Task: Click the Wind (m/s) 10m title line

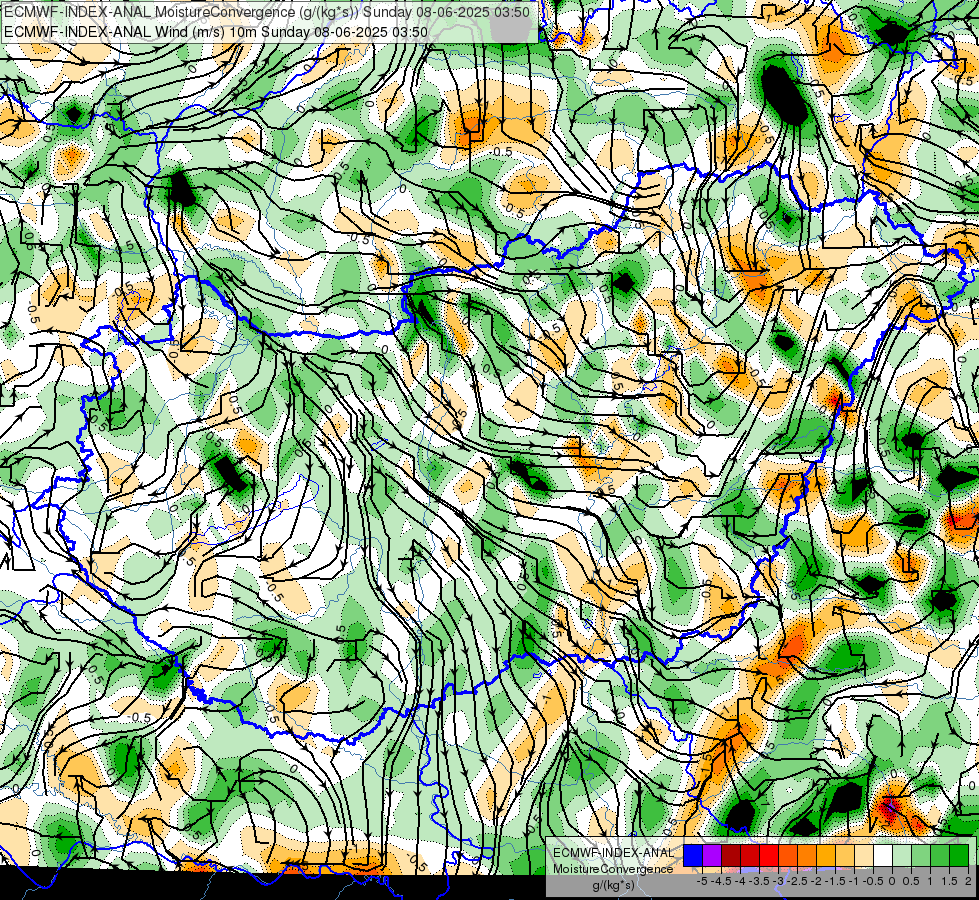Action: [217, 31]
